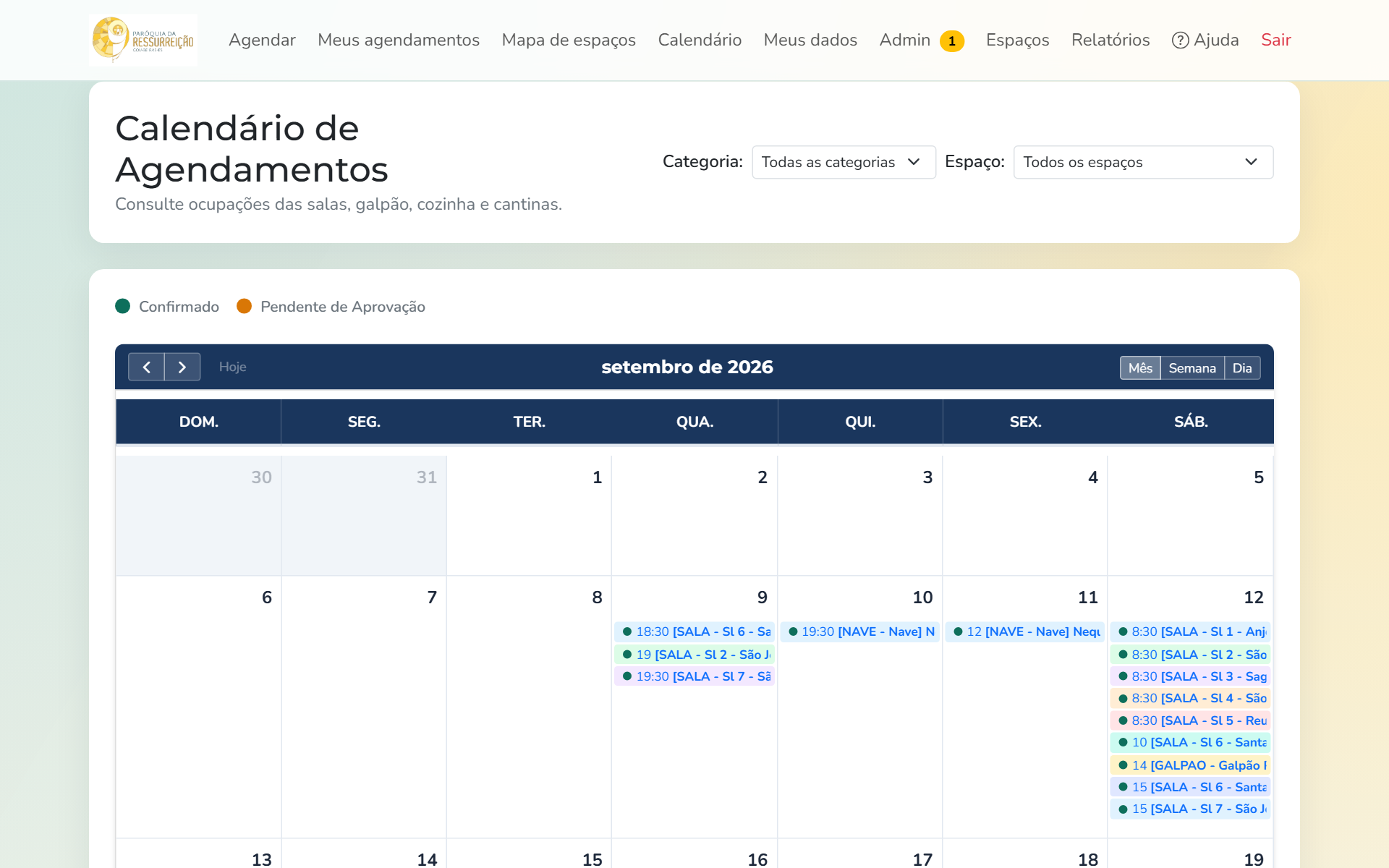Open 10 SALA Sl 6 event on day 12
The image size is (1389, 868).
click(x=1191, y=742)
